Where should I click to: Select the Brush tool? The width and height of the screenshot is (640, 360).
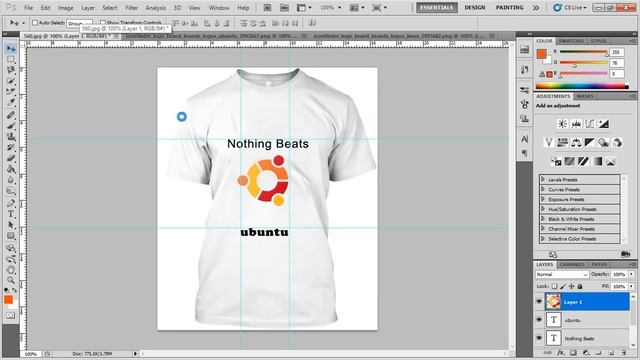tap(11, 126)
